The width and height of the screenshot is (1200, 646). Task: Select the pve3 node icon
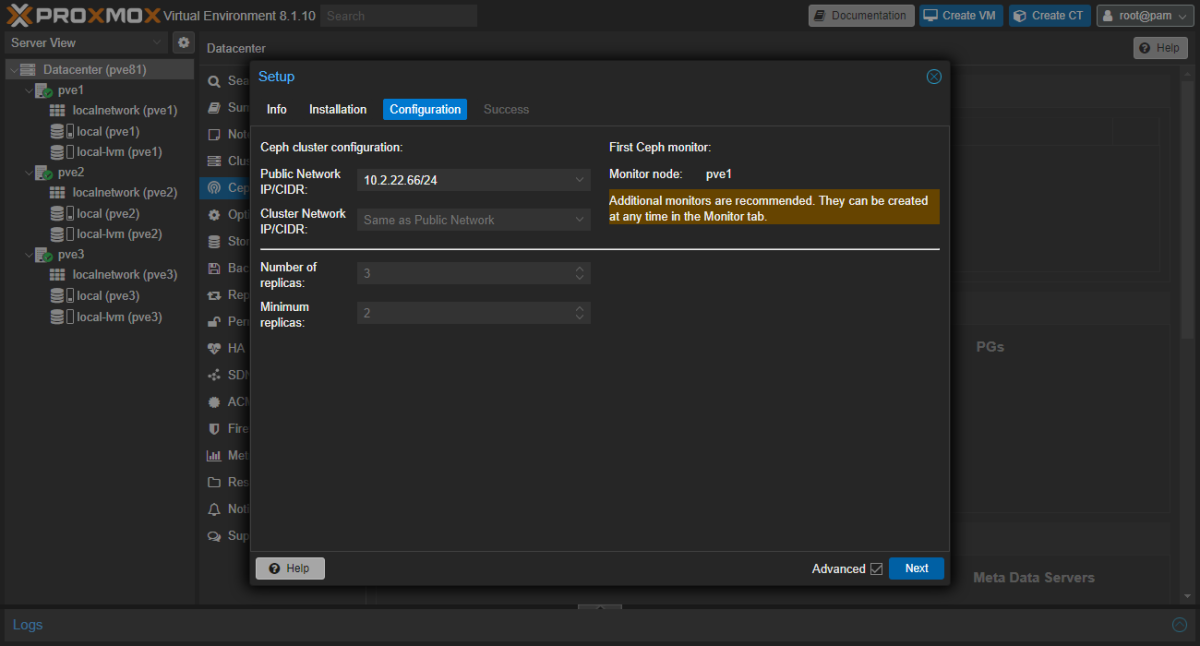click(44, 254)
